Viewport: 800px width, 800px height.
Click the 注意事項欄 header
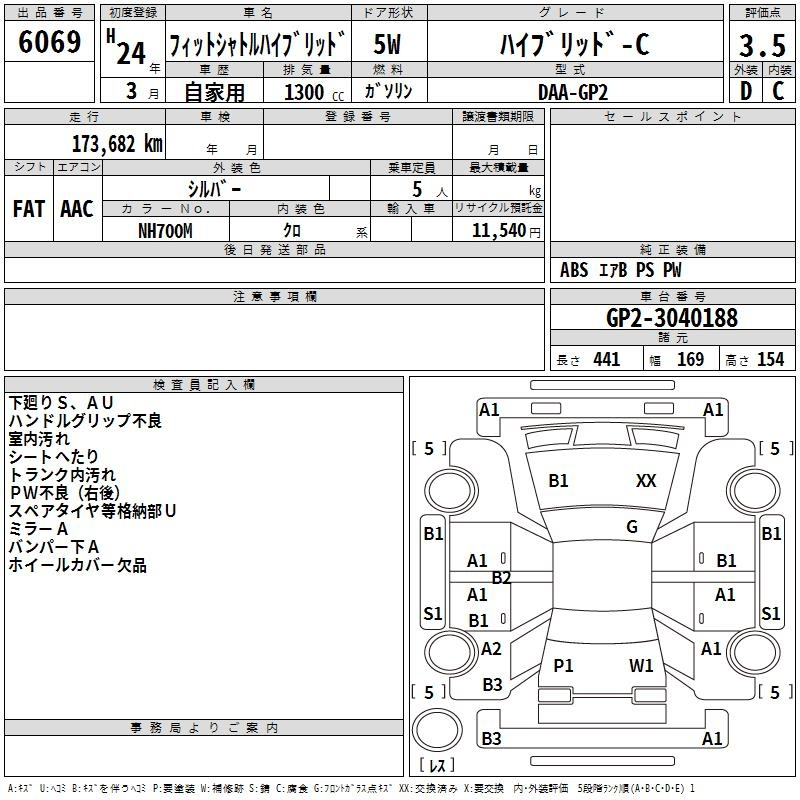[274, 296]
